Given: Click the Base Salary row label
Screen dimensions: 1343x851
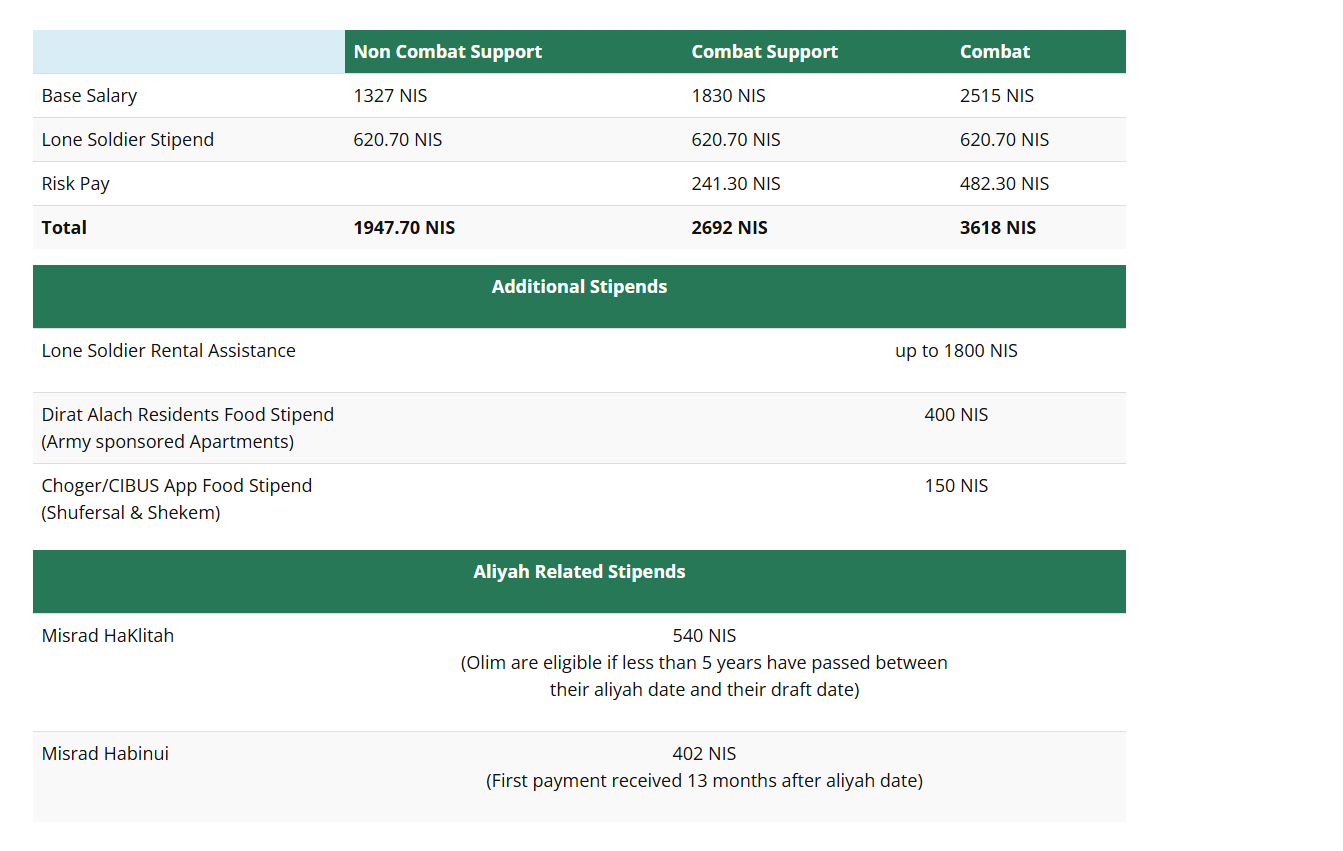Looking at the screenshot, I should [89, 96].
